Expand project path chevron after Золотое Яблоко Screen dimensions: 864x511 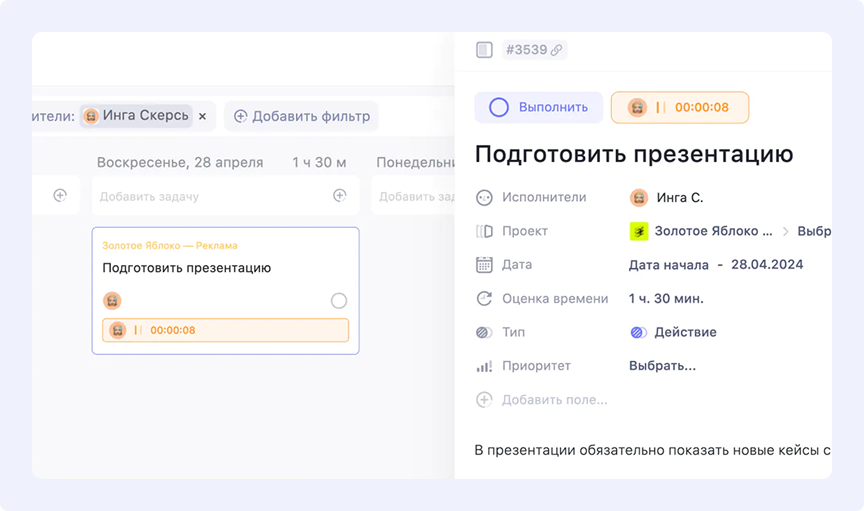786,231
